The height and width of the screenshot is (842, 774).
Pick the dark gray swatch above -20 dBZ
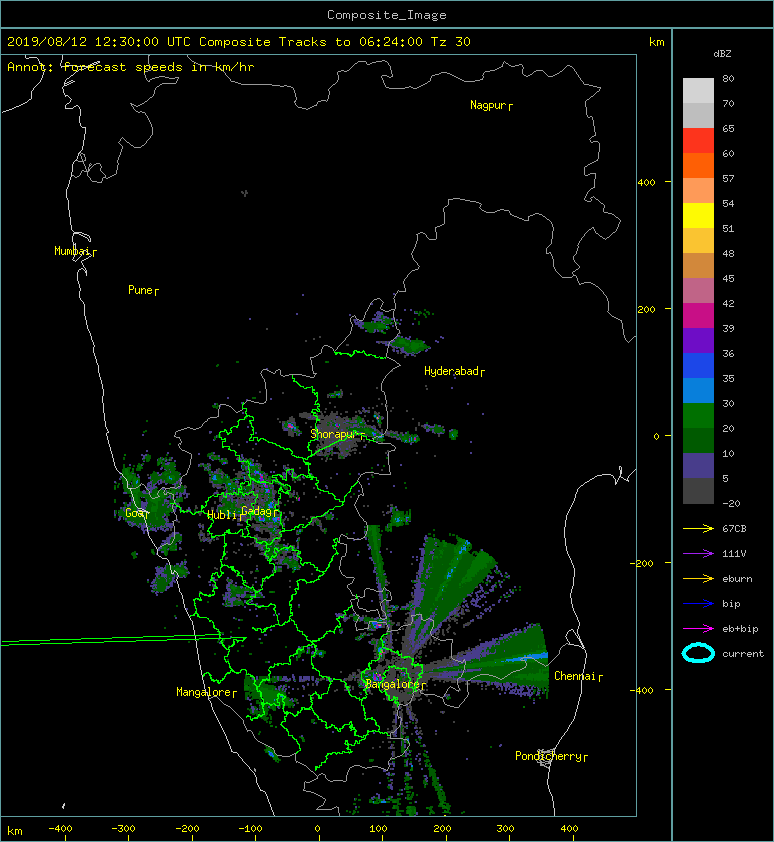[698, 491]
